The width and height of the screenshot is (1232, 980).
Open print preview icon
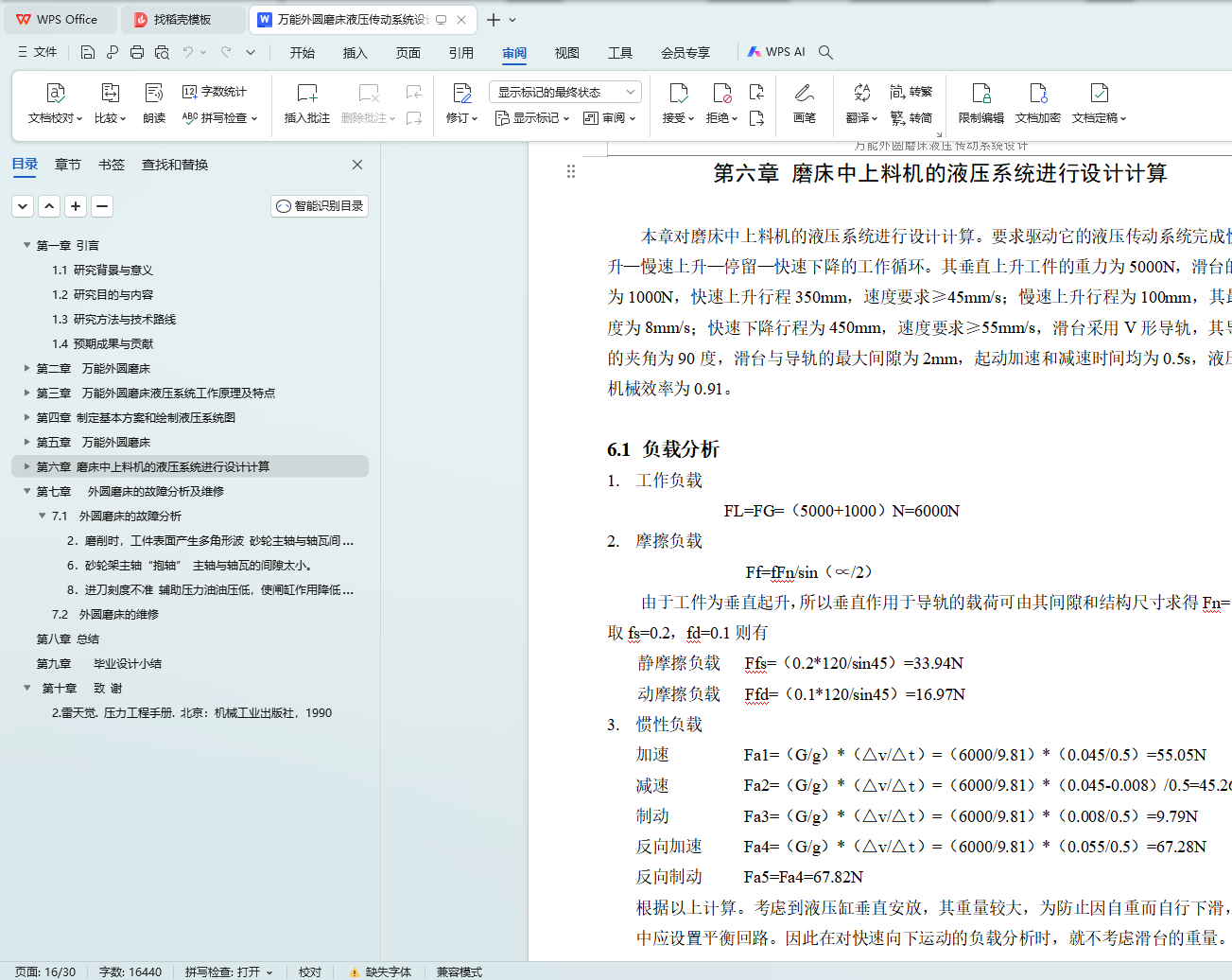162,52
